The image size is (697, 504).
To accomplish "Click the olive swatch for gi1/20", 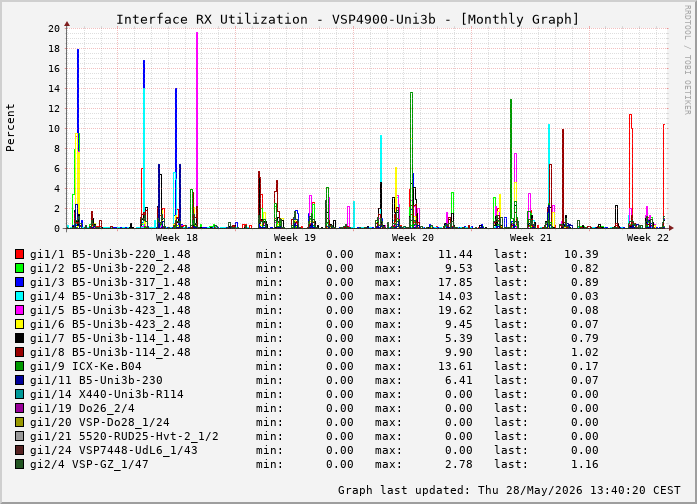I will pyautogui.click(x=19, y=422).
